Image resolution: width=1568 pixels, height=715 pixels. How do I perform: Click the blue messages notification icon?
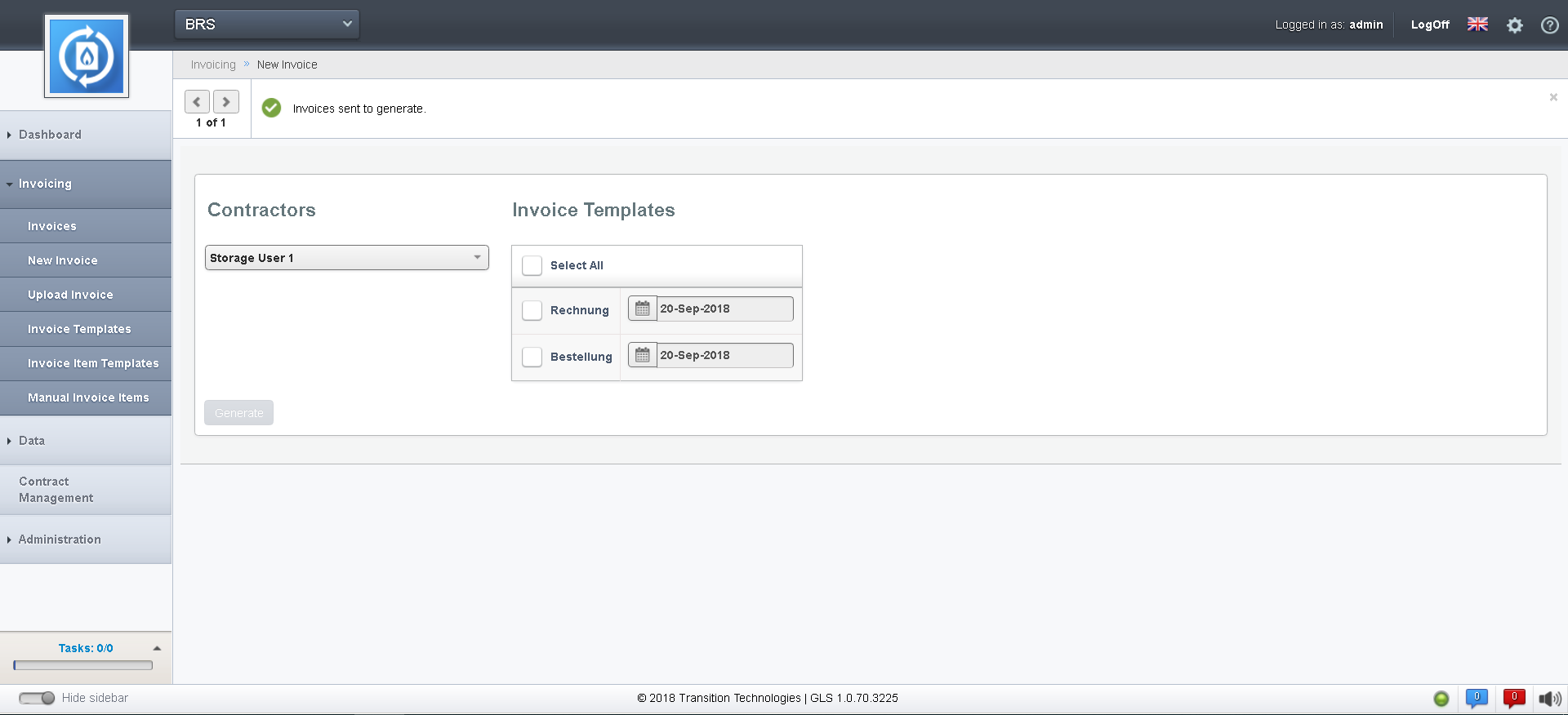[x=1476, y=698]
